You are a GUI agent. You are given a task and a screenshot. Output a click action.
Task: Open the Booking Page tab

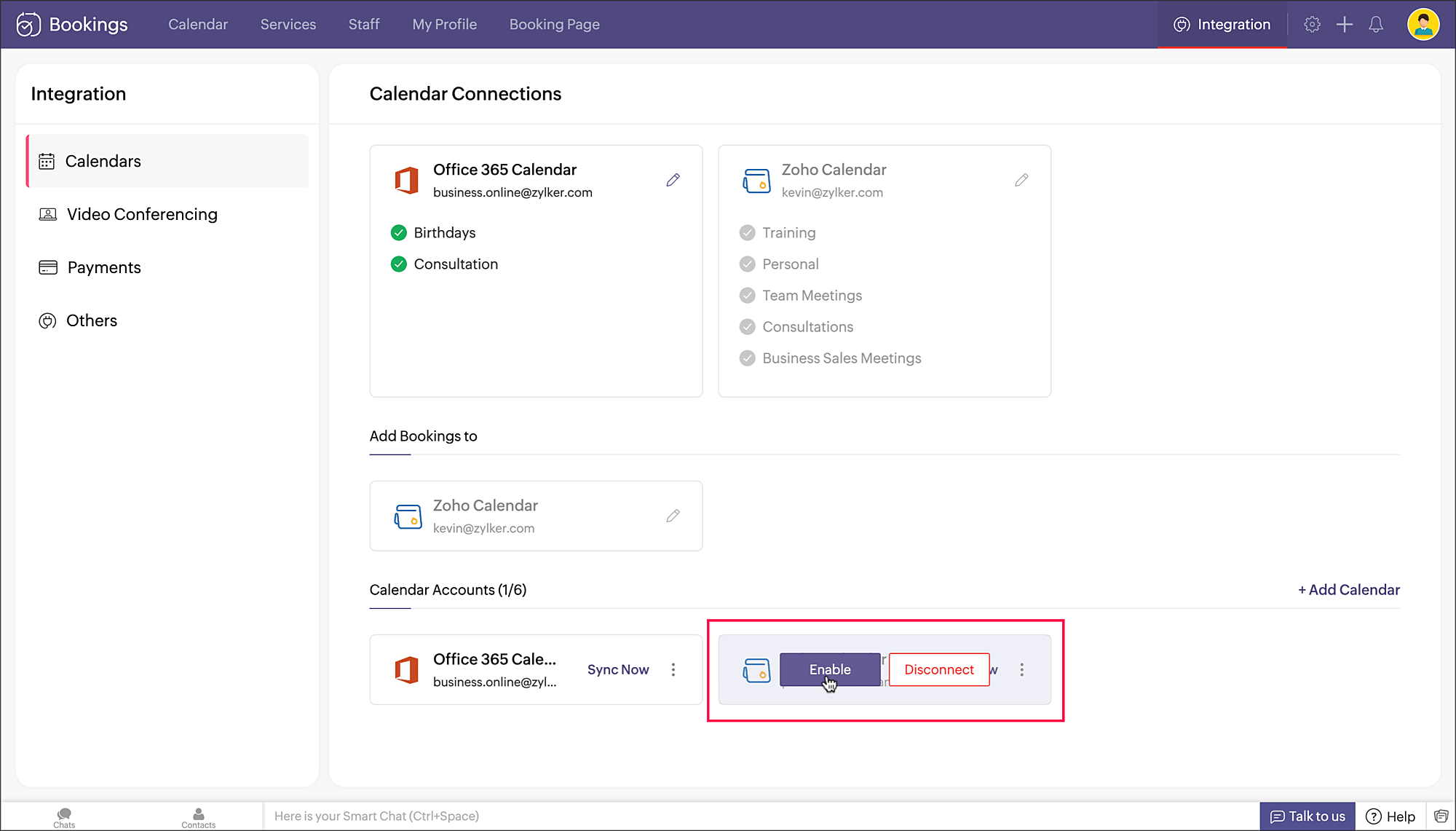[555, 24]
